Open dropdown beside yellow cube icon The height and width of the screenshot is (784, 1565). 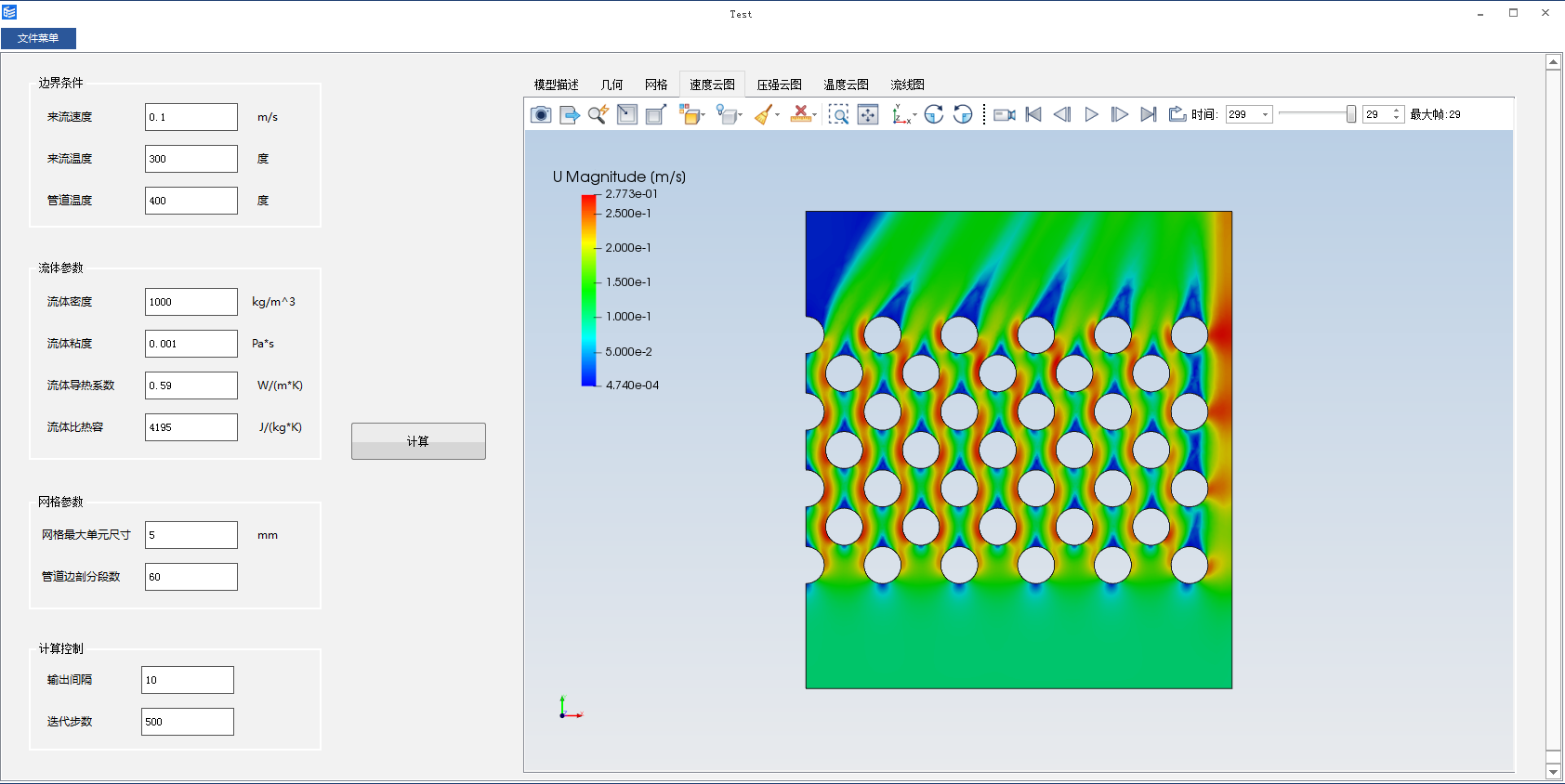(704, 115)
